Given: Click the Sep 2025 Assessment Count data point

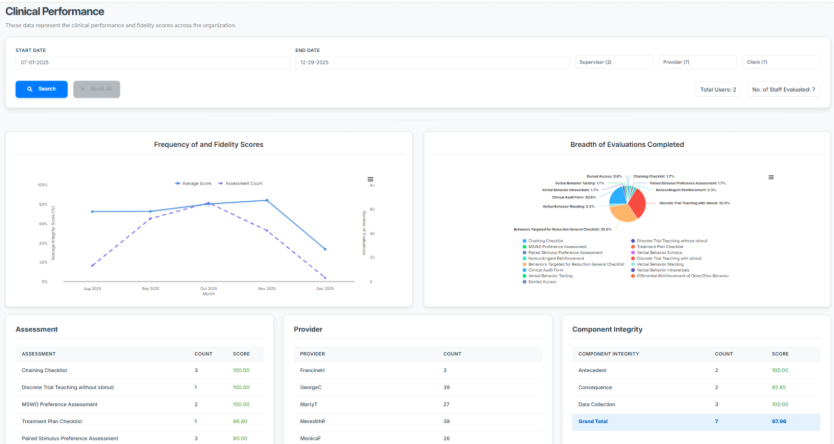Looking at the screenshot, I should [151, 219].
